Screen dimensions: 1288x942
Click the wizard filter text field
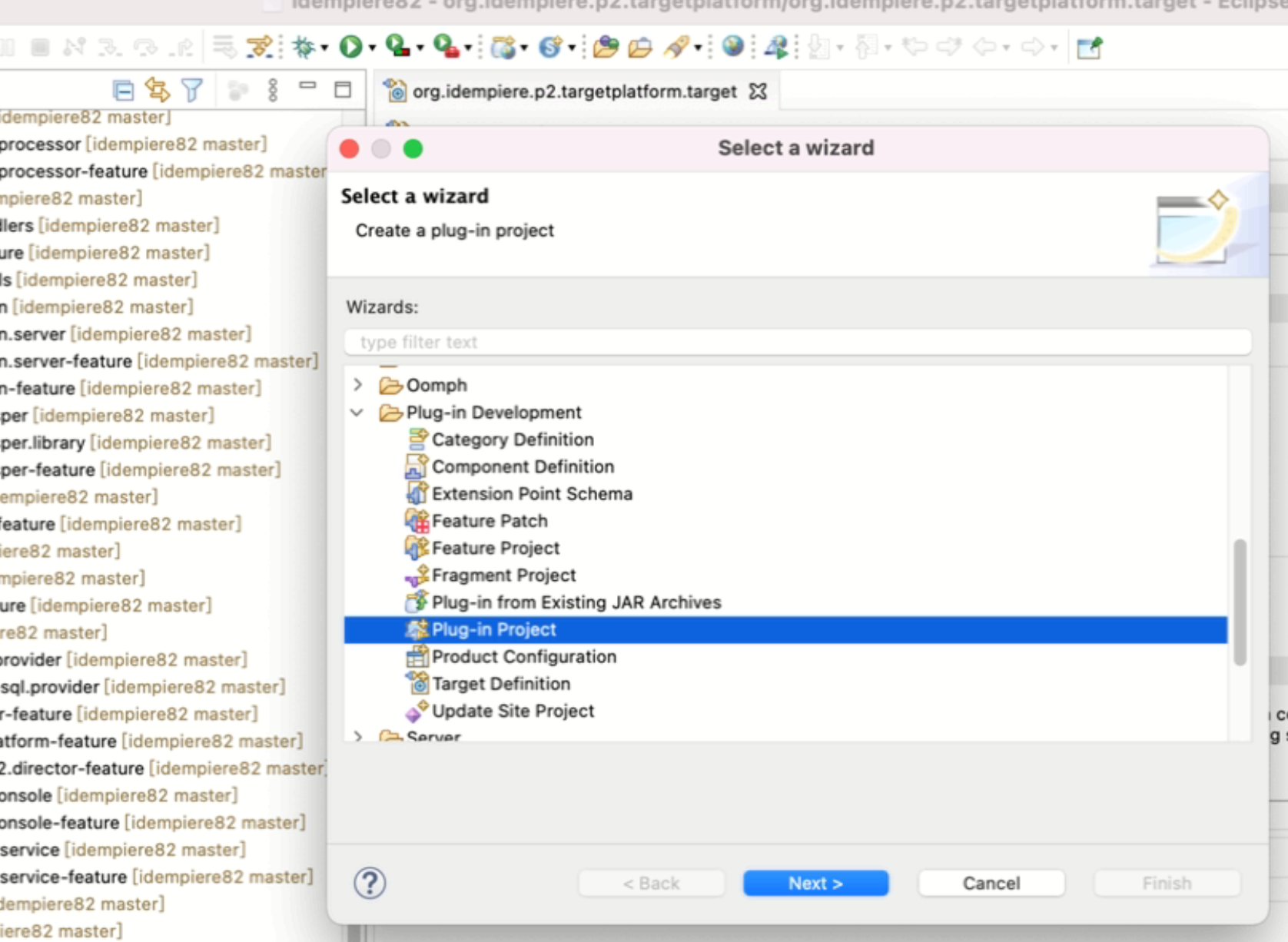(x=798, y=342)
